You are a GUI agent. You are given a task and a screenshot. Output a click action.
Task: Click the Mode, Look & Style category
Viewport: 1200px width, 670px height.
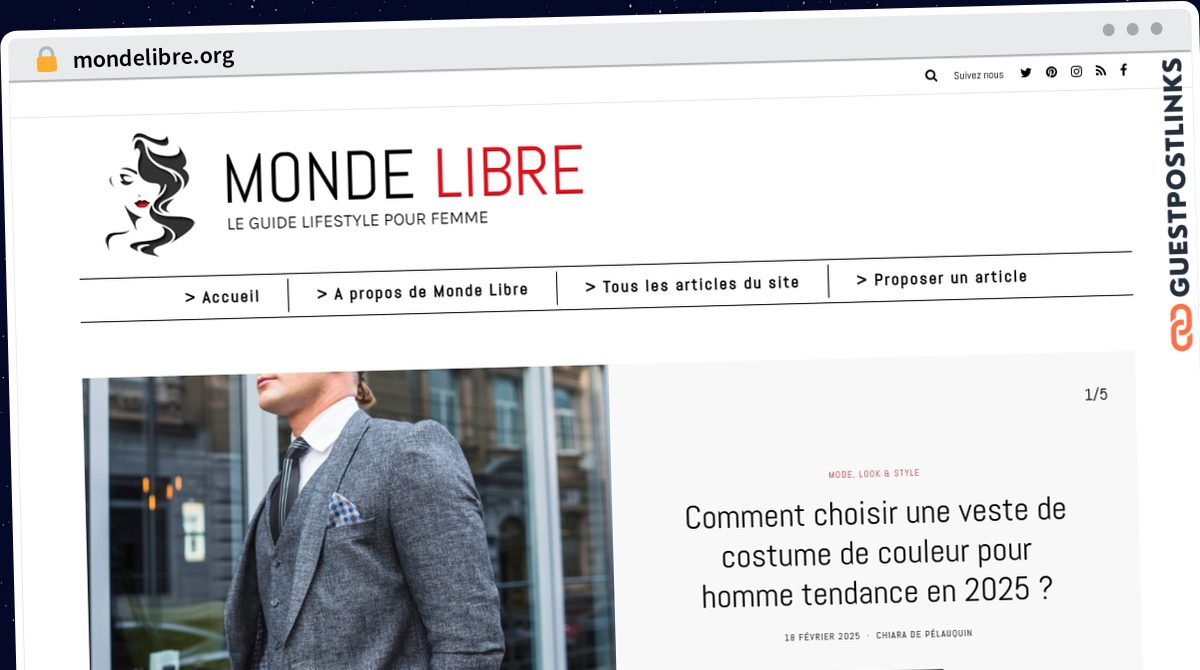pos(874,473)
